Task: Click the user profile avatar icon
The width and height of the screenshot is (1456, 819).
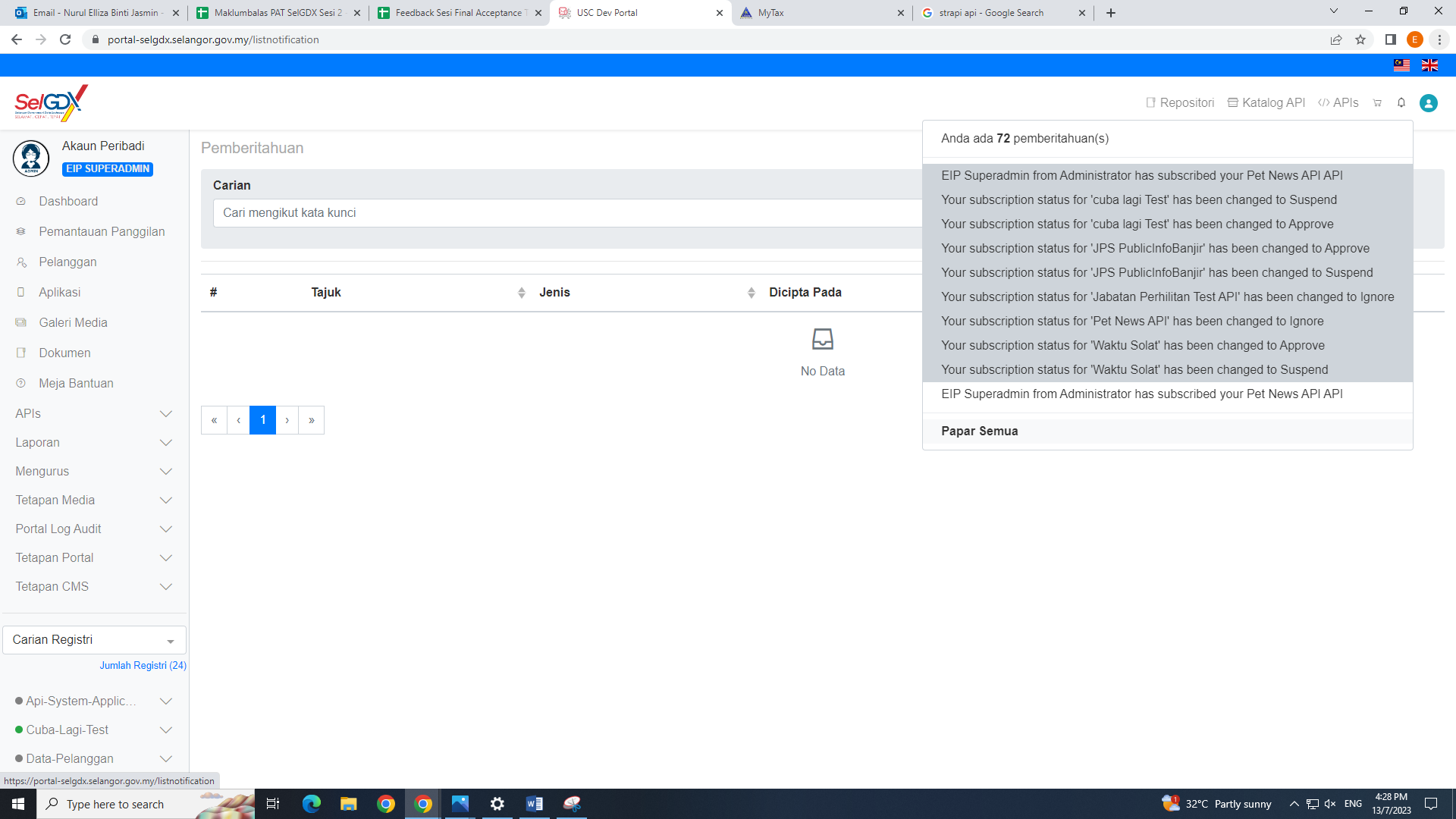Action: [x=1429, y=103]
